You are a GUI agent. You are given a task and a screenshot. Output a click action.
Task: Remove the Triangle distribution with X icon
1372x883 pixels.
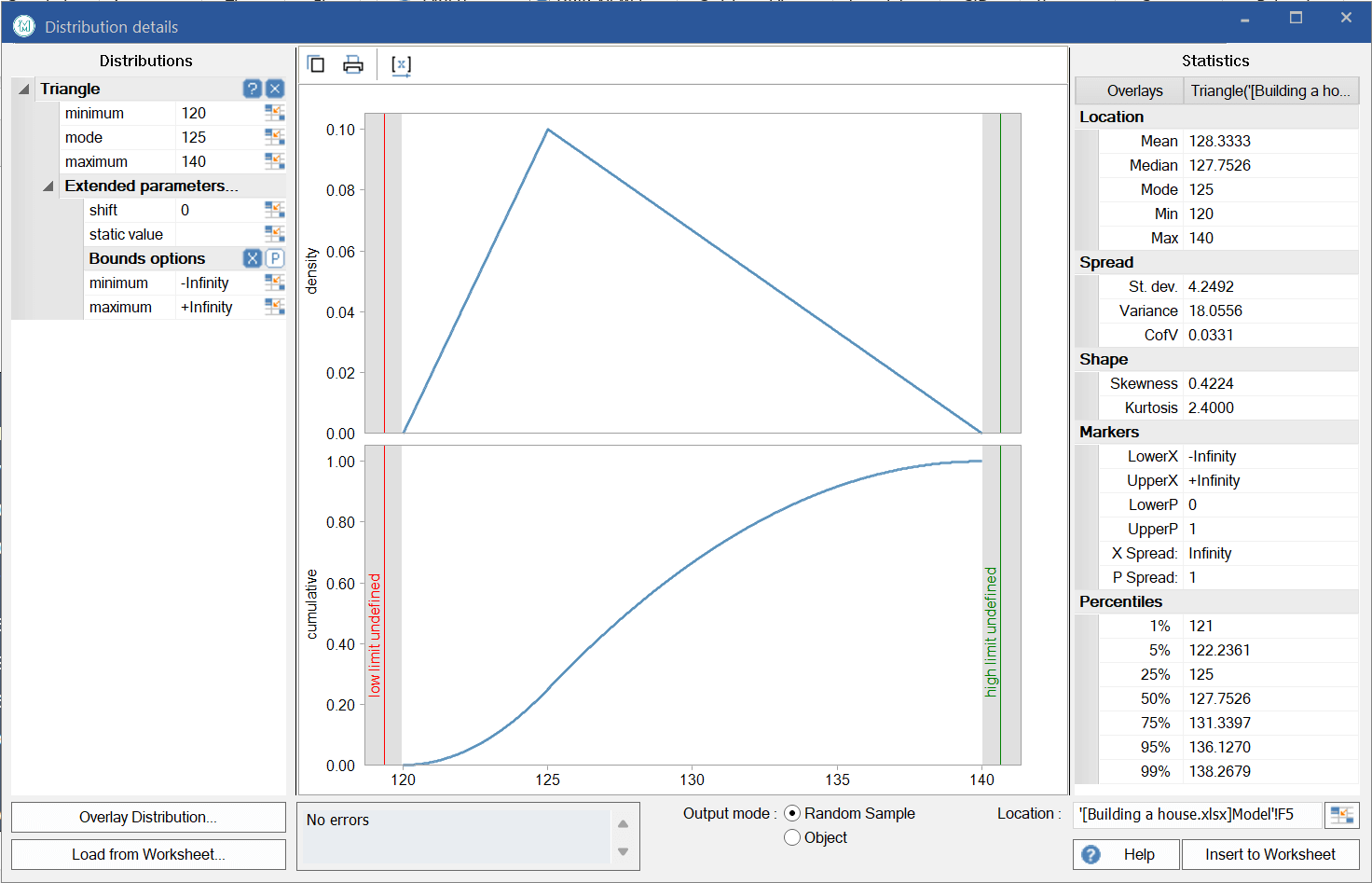(275, 89)
